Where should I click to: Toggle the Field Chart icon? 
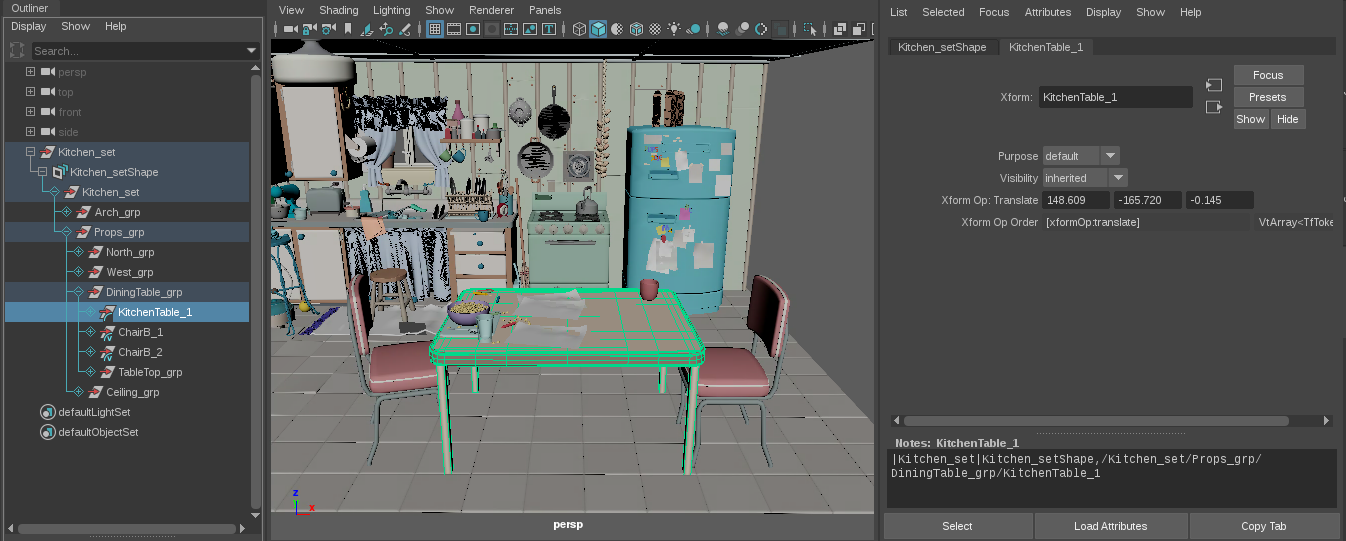click(511, 29)
